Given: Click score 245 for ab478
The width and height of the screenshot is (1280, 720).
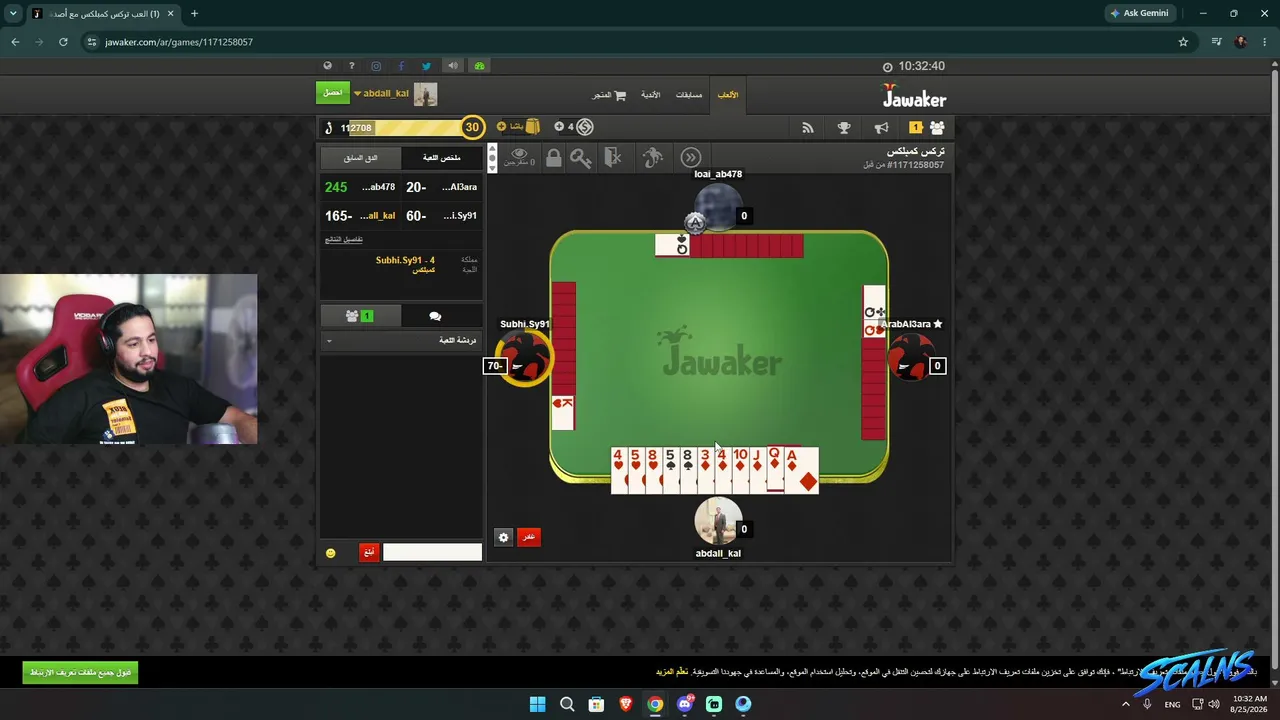Looking at the screenshot, I should [336, 187].
